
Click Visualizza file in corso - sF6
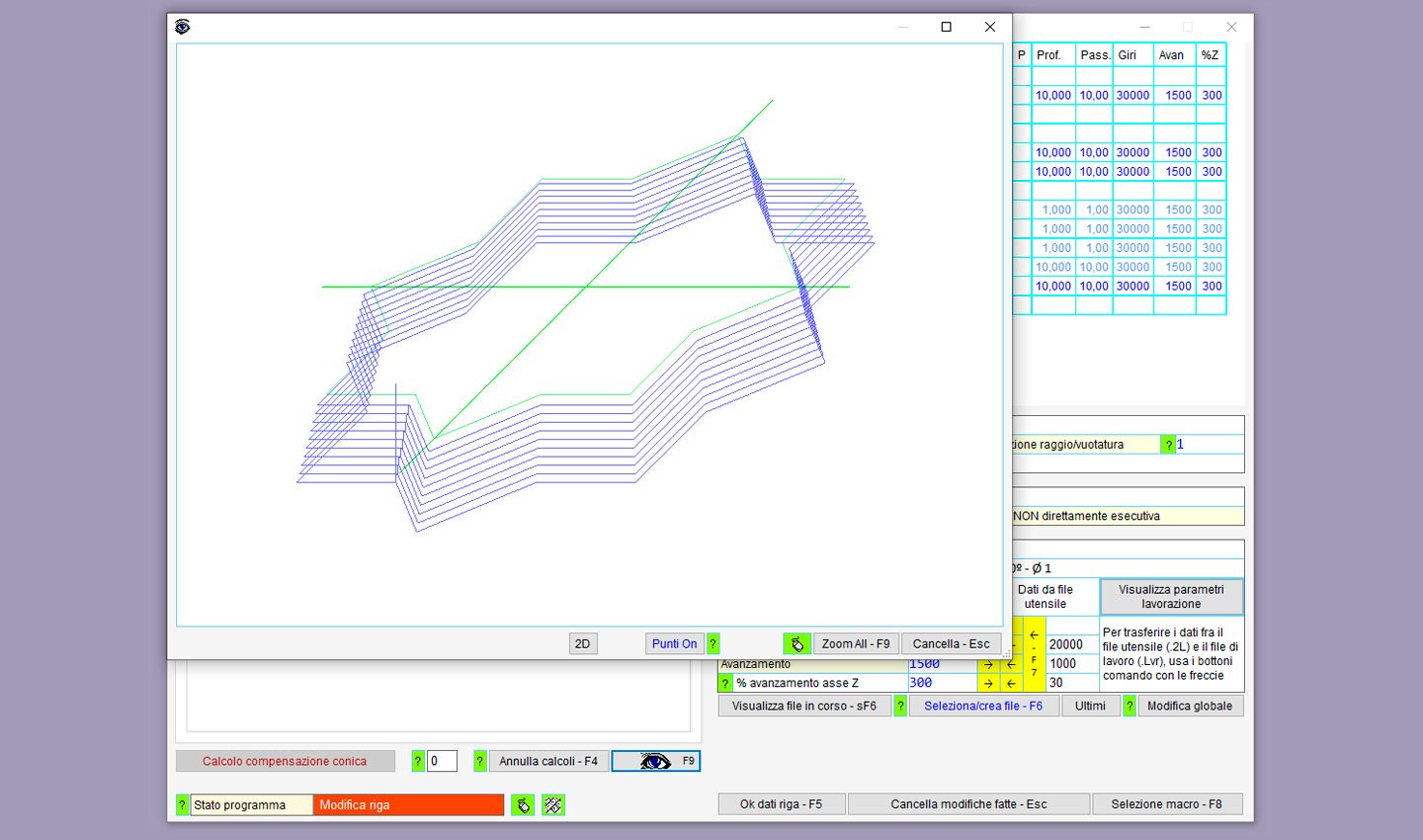pos(804,706)
